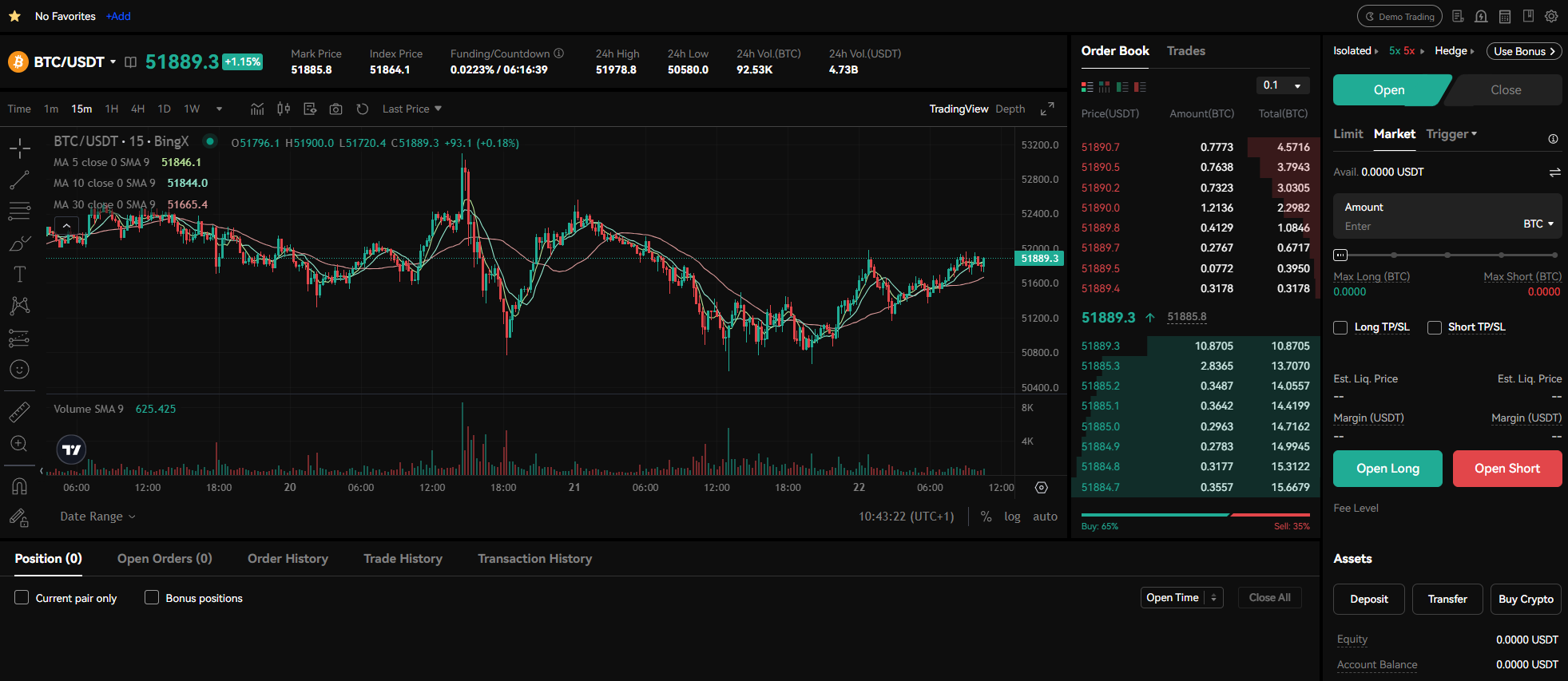This screenshot has width=1568, height=681.
Task: Open the Order History tab
Action: (288, 558)
